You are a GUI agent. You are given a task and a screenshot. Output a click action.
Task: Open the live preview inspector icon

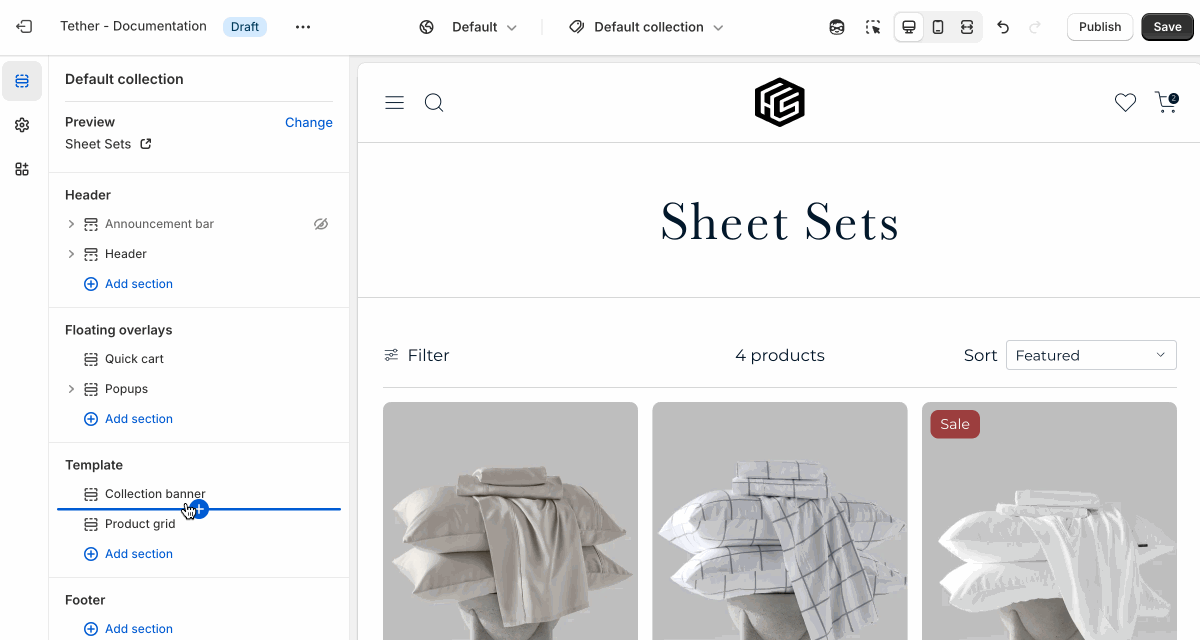(x=837, y=27)
